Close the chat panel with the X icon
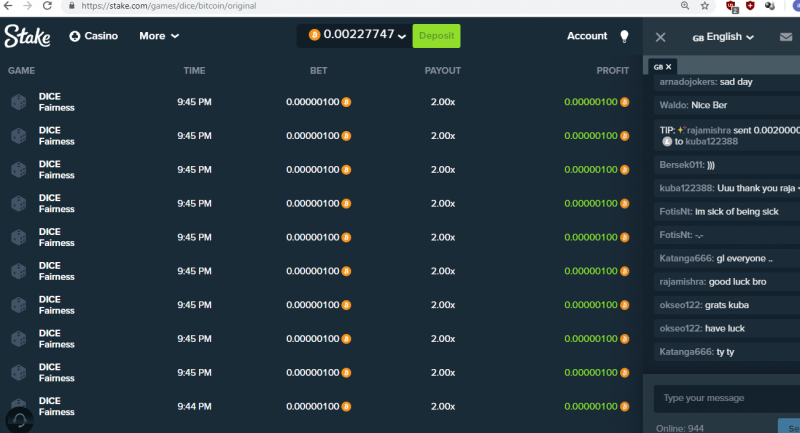 tap(660, 37)
